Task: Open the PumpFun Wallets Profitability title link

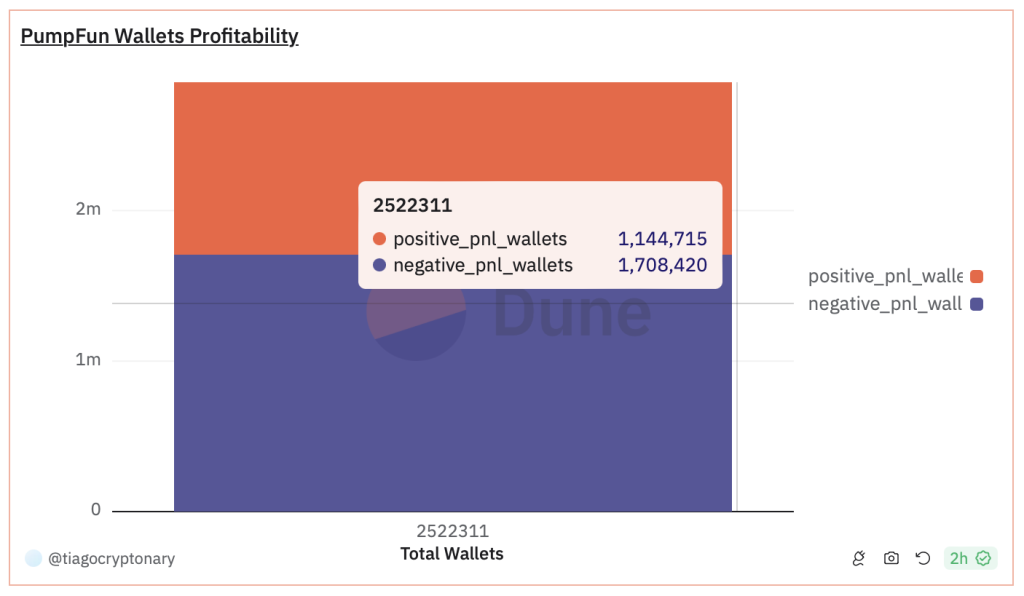Action: 159,36
